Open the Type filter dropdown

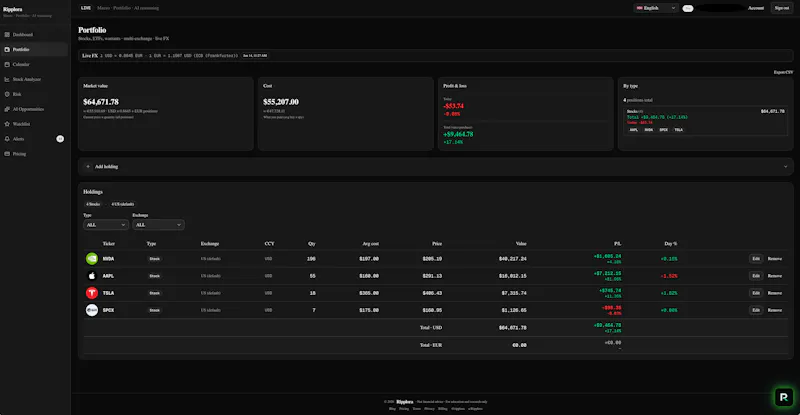coord(106,225)
